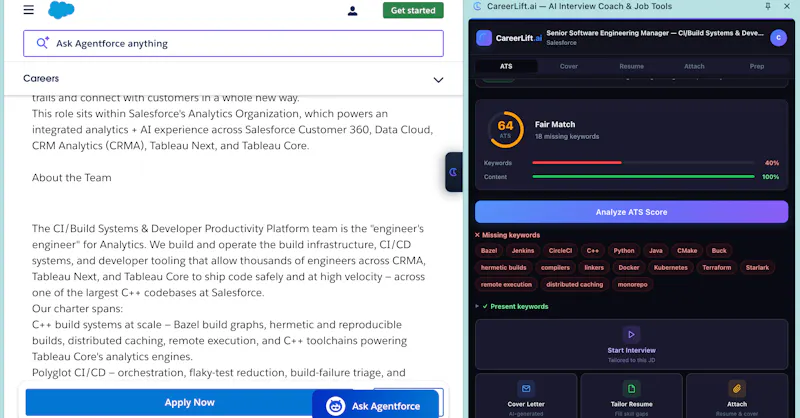The width and height of the screenshot is (800, 418).
Task: Click the Ask Agentforce search field
Action: 233,43
